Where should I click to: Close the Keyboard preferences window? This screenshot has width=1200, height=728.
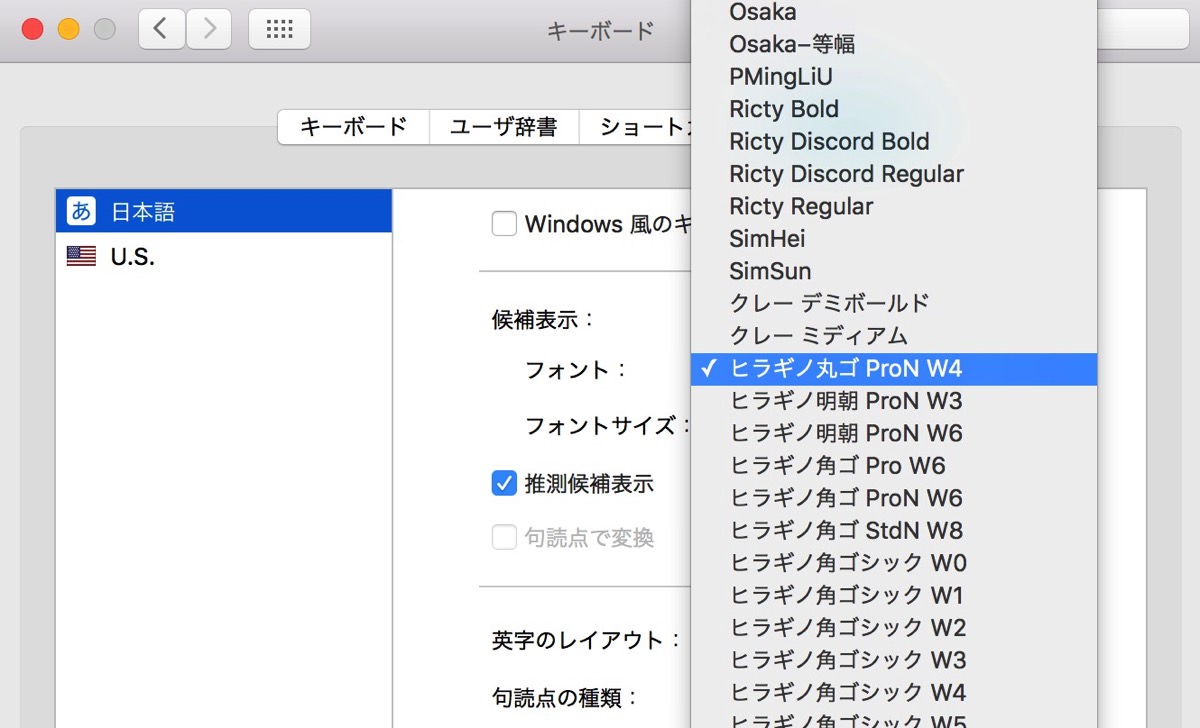32,29
